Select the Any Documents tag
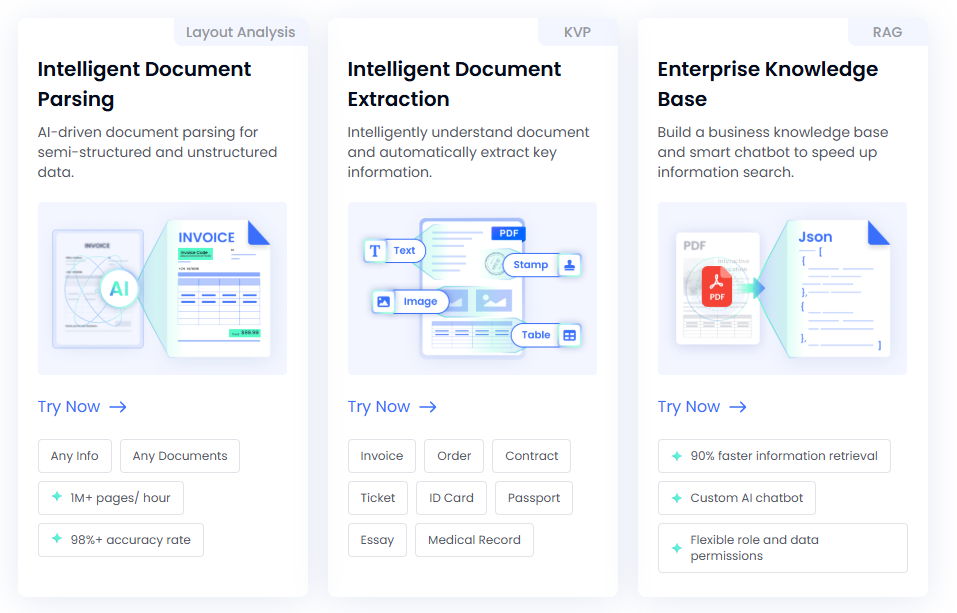 pos(179,456)
